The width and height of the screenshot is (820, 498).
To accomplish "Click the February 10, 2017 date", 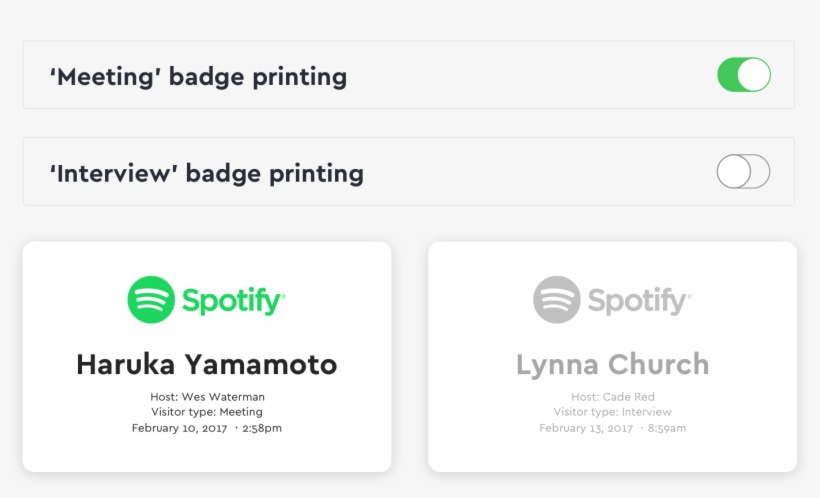I will (x=179, y=428).
